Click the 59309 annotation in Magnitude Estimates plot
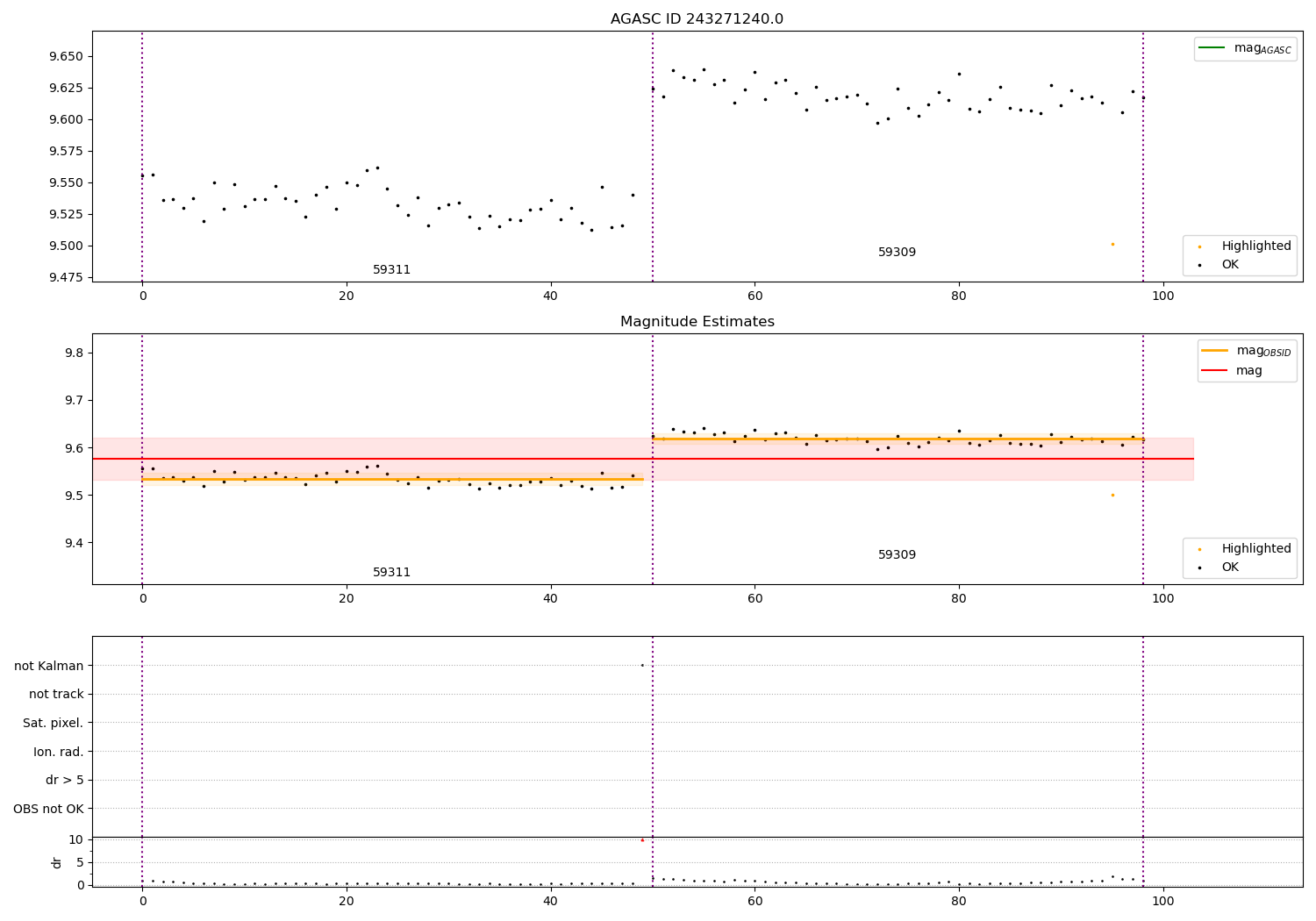 click(x=897, y=555)
